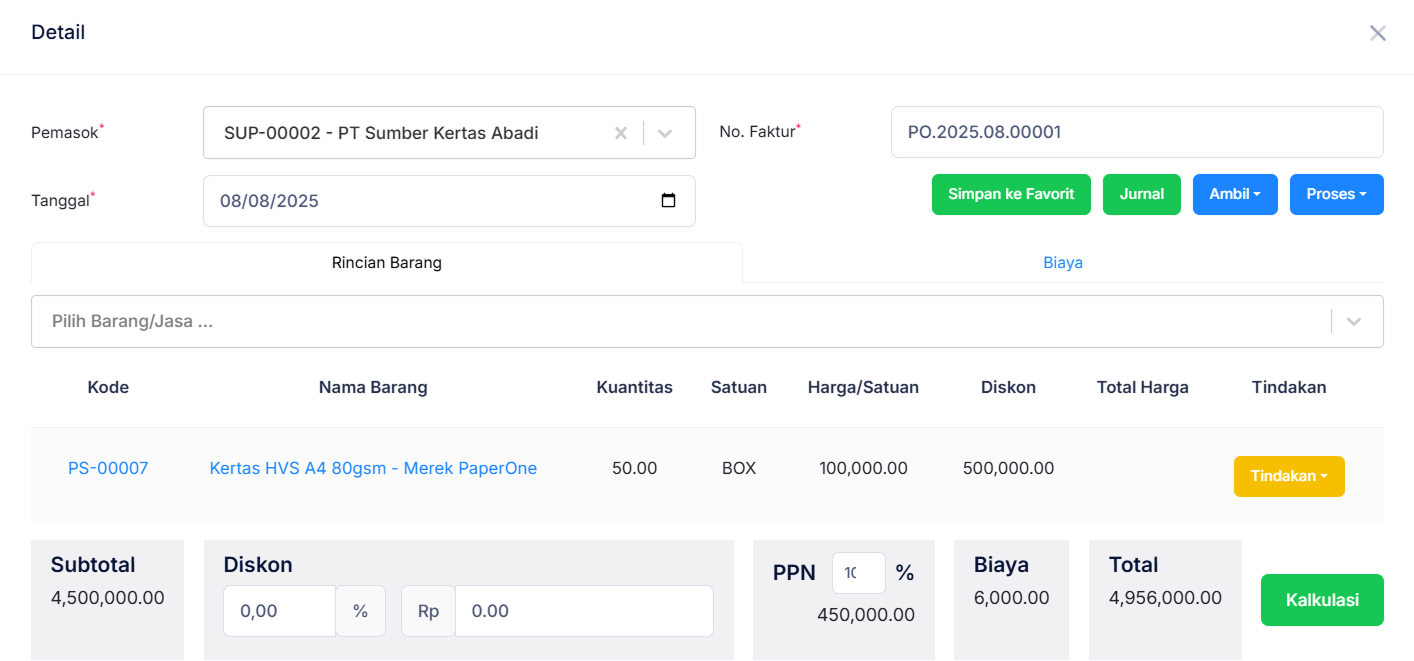This screenshot has width=1414, height=661.
Task: Open the Ambil dropdown menu
Action: point(1234,194)
